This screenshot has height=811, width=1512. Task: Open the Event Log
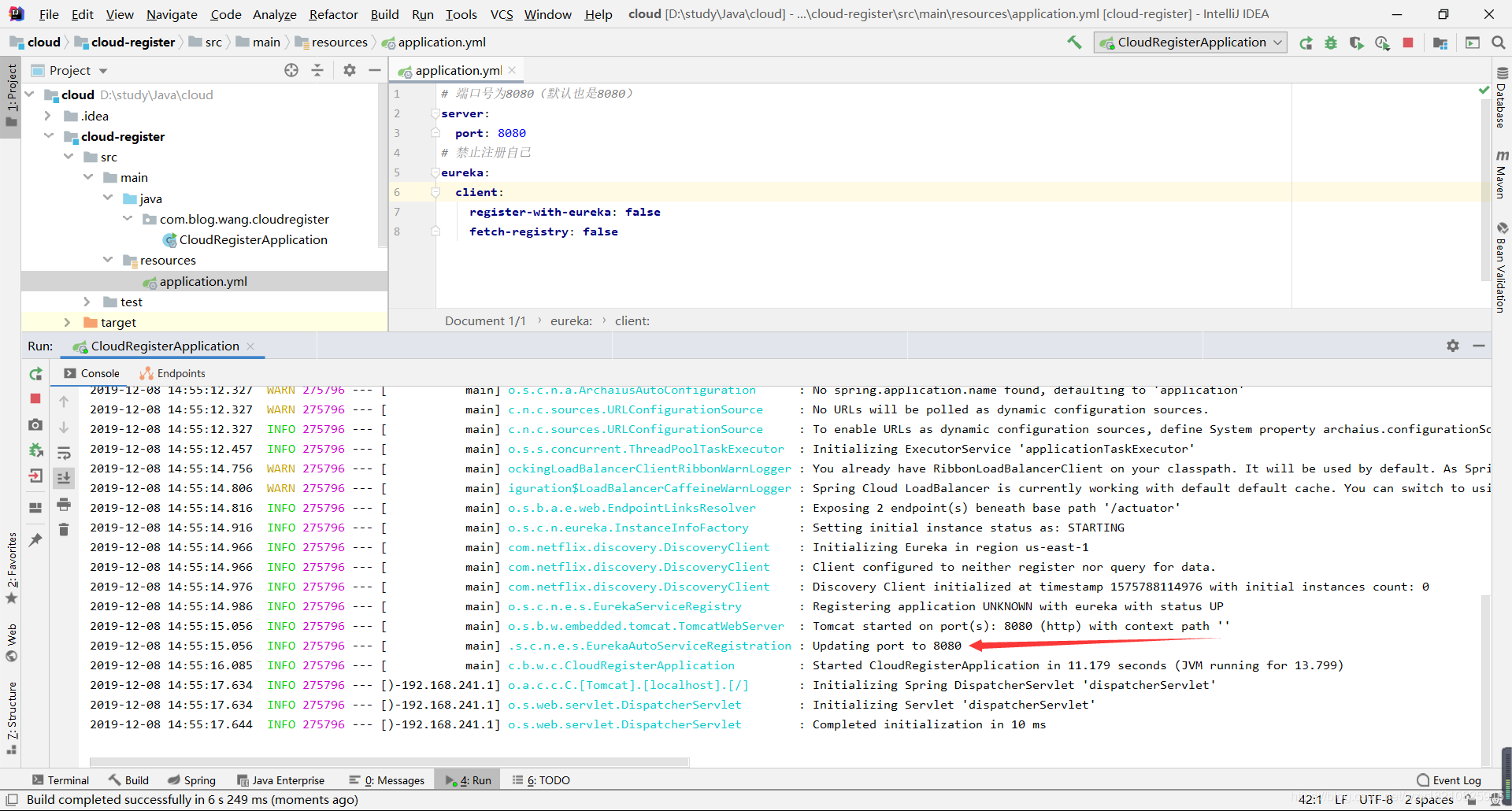click(x=1449, y=780)
